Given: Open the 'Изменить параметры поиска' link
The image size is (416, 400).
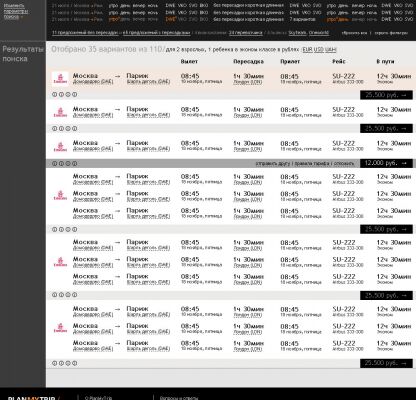Looking at the screenshot, I should [x=16, y=11].
